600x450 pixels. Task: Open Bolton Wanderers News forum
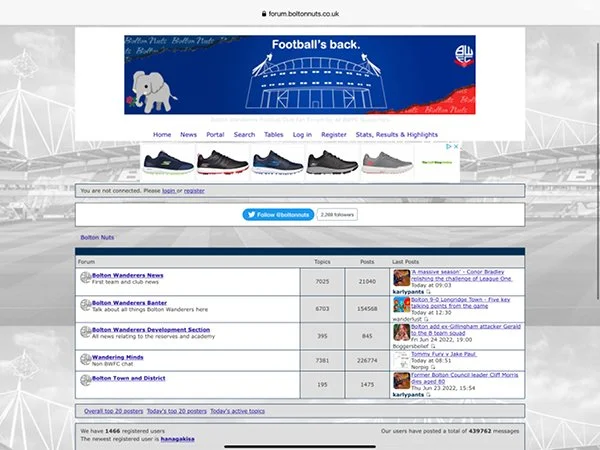tap(127, 275)
